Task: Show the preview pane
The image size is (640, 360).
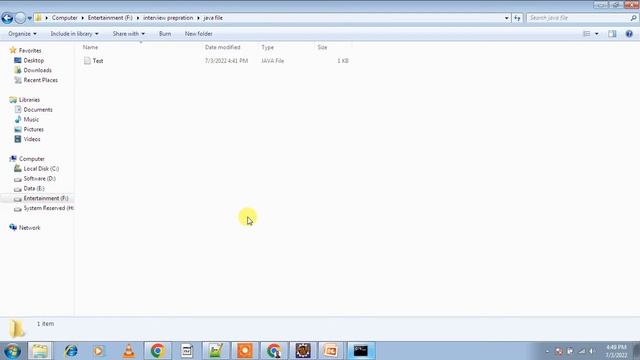Action: pos(612,34)
